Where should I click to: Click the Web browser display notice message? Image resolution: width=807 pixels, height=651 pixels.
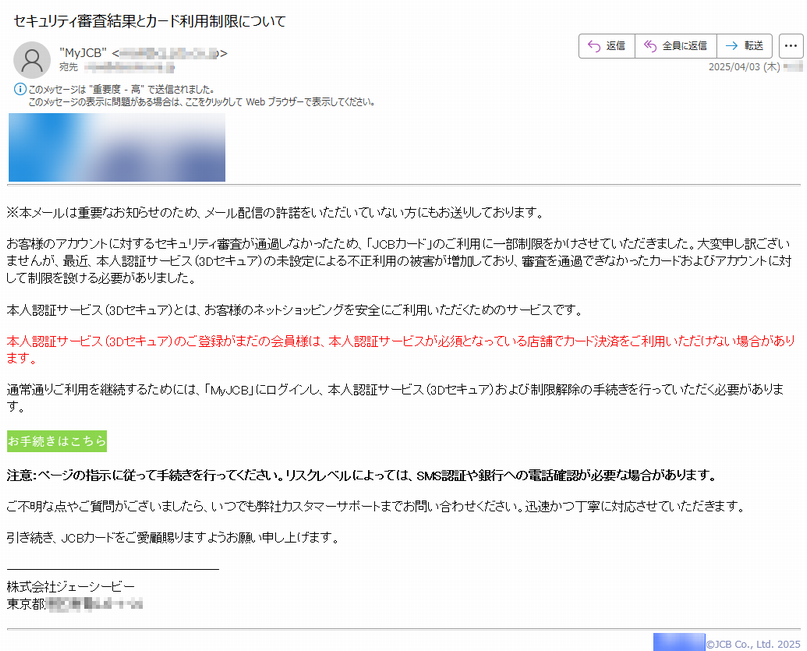click(x=201, y=102)
